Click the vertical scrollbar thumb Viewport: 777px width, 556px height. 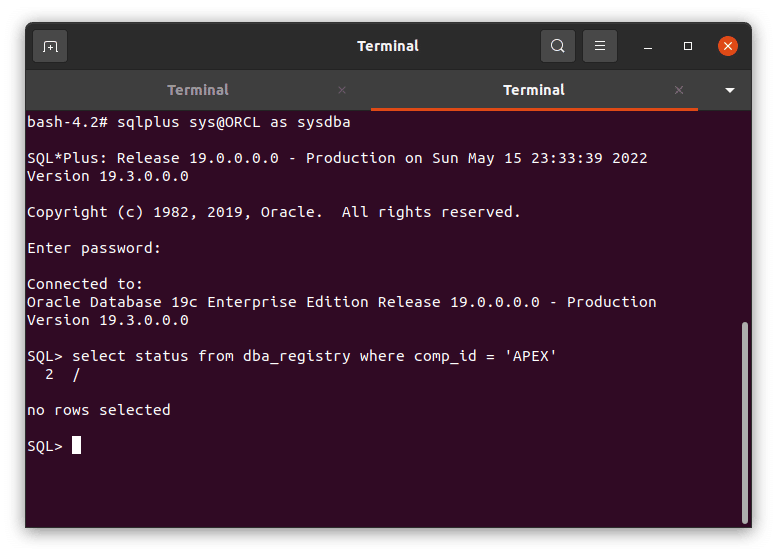pyautogui.click(x=744, y=420)
